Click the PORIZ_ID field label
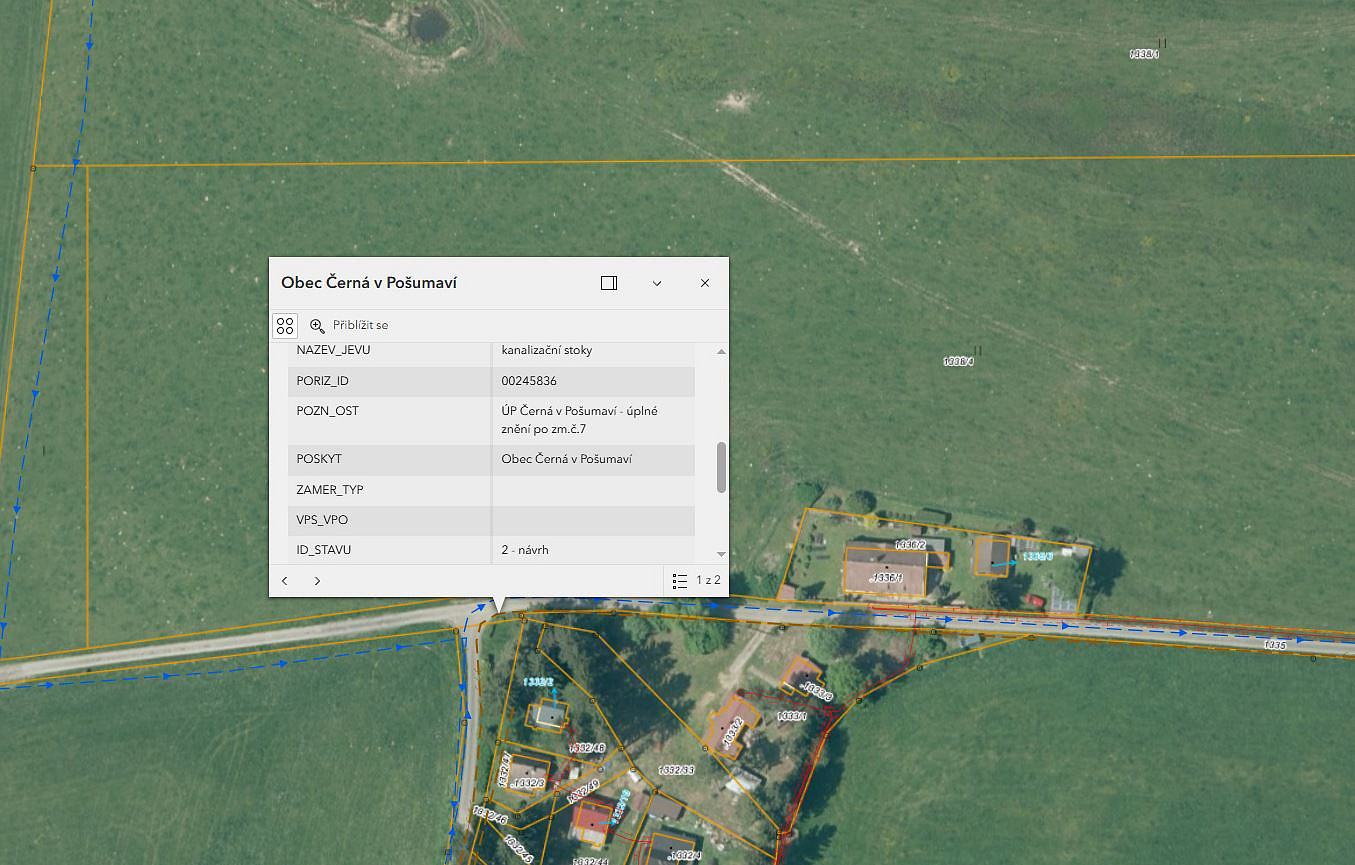This screenshot has width=1355, height=865. pyautogui.click(x=323, y=381)
